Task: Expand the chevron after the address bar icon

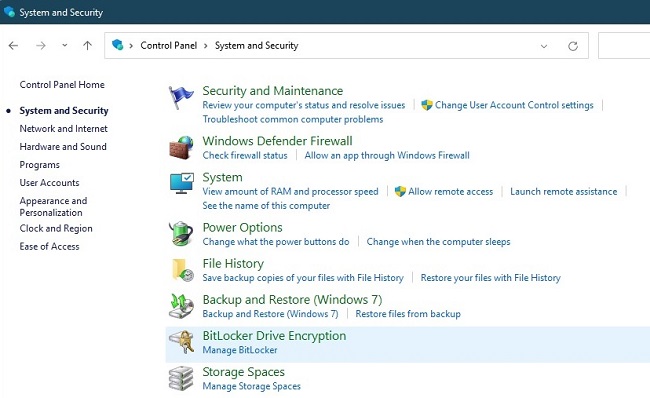Action: click(x=131, y=46)
